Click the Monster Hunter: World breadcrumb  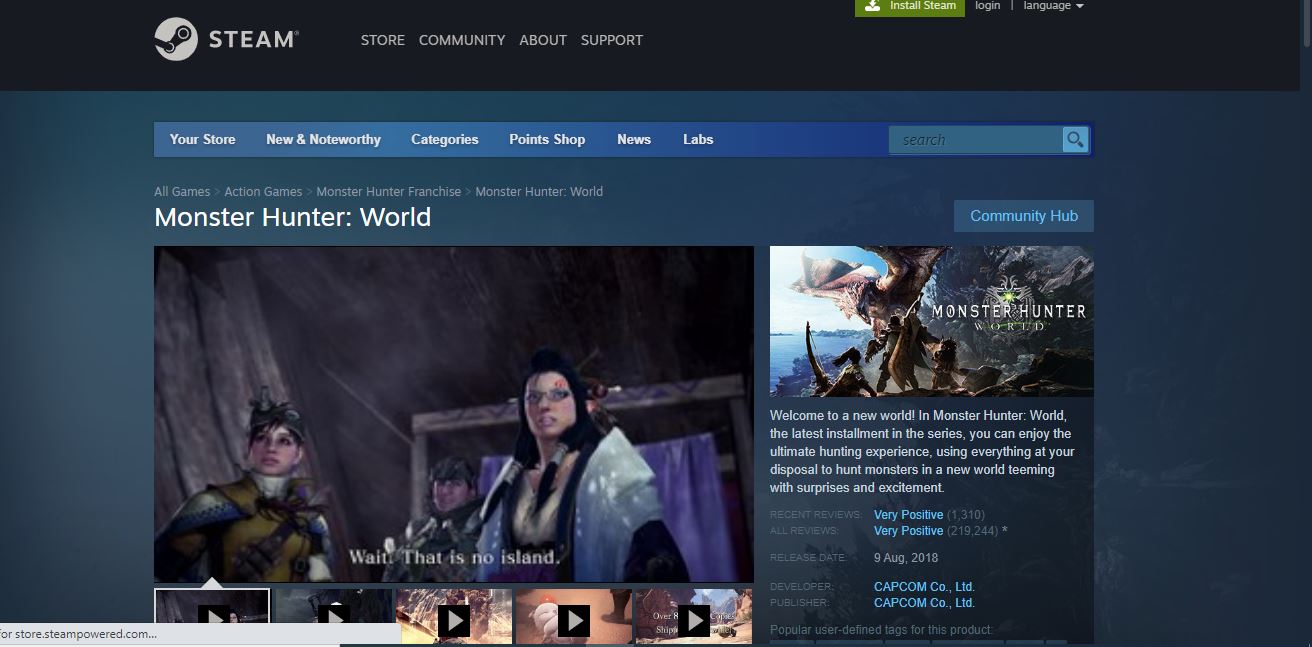[x=539, y=191]
